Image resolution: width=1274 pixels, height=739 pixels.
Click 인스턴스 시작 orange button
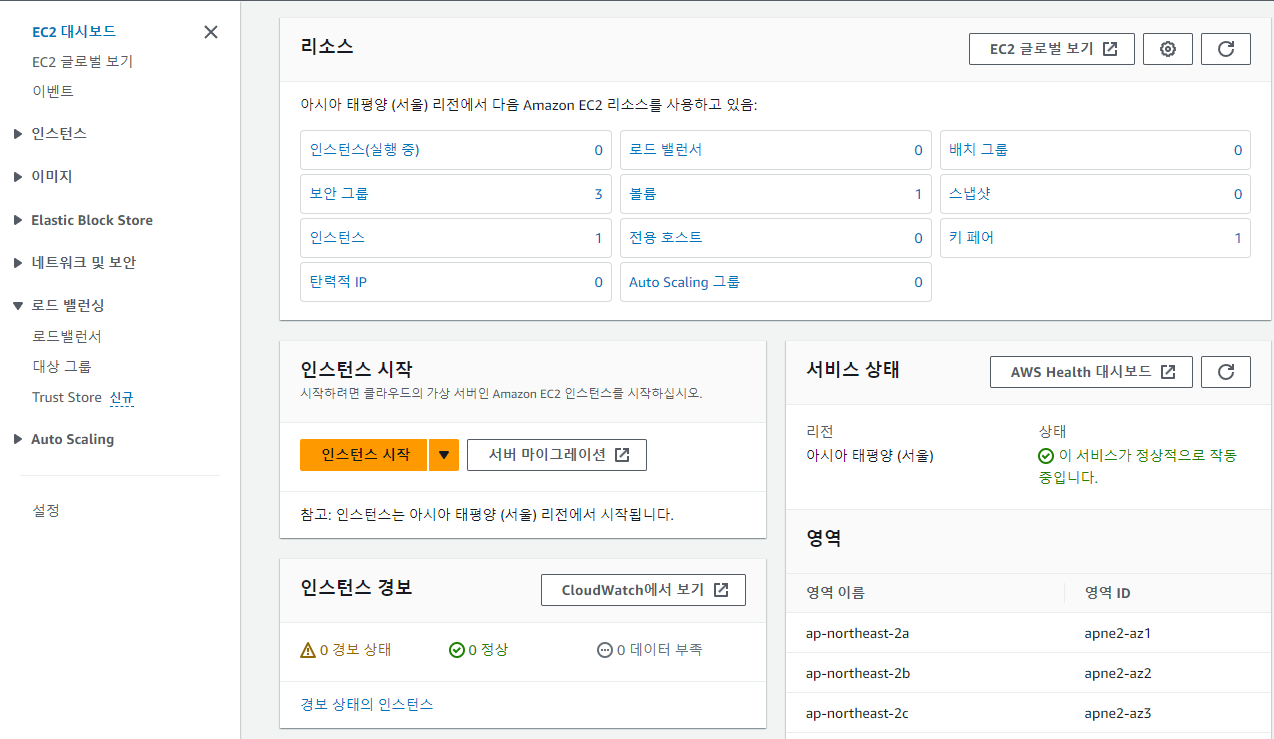pyautogui.click(x=364, y=455)
